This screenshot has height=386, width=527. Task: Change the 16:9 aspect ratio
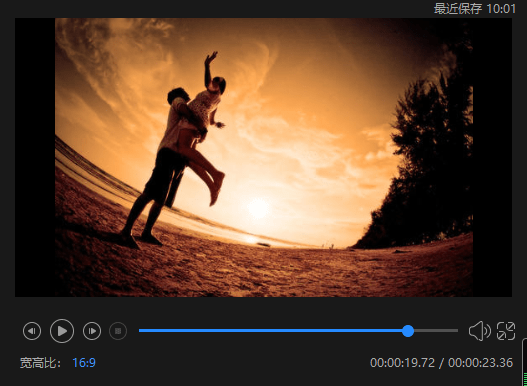tap(84, 363)
